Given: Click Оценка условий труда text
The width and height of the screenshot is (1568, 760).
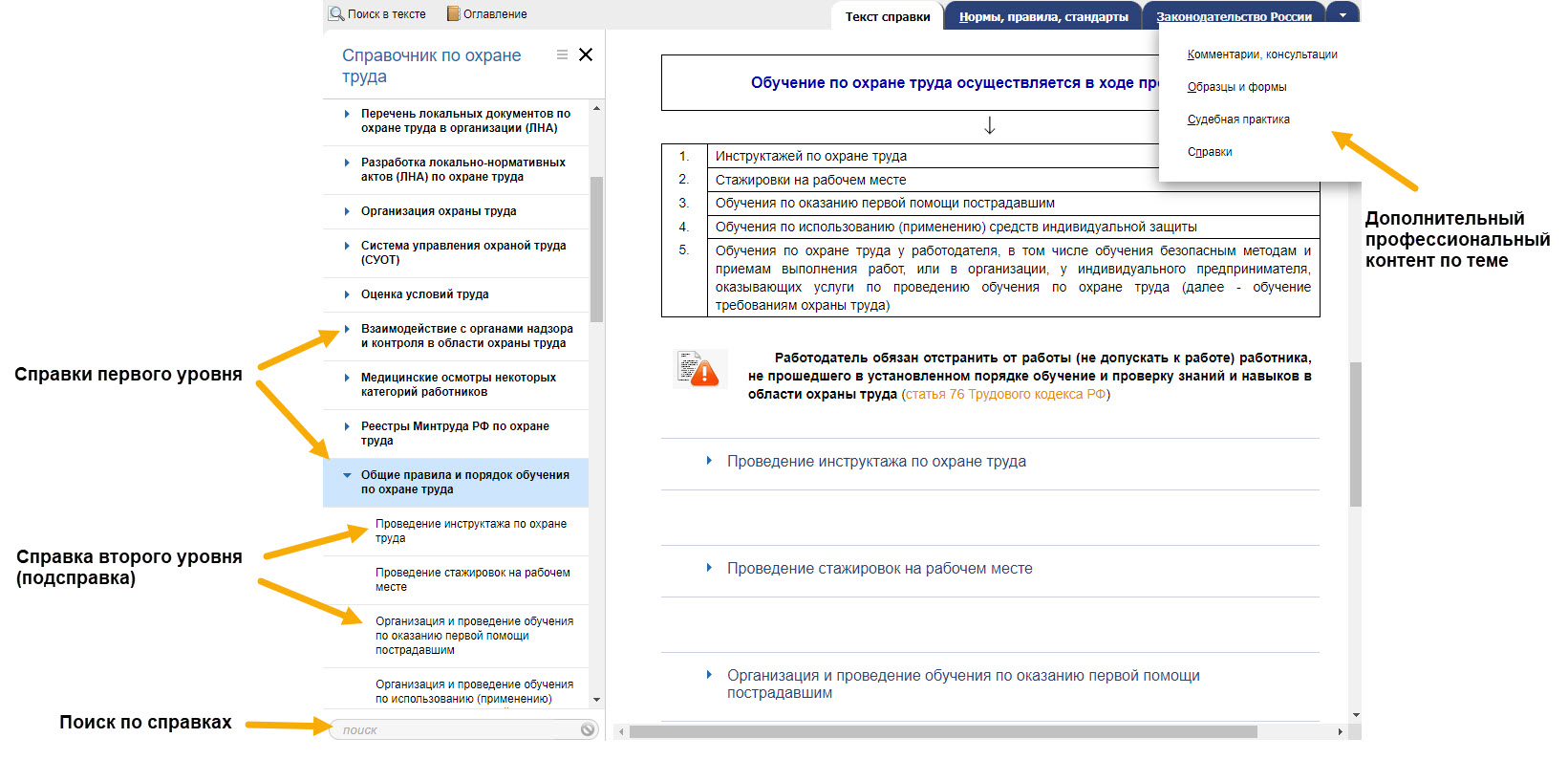Looking at the screenshot, I should coord(424,294).
